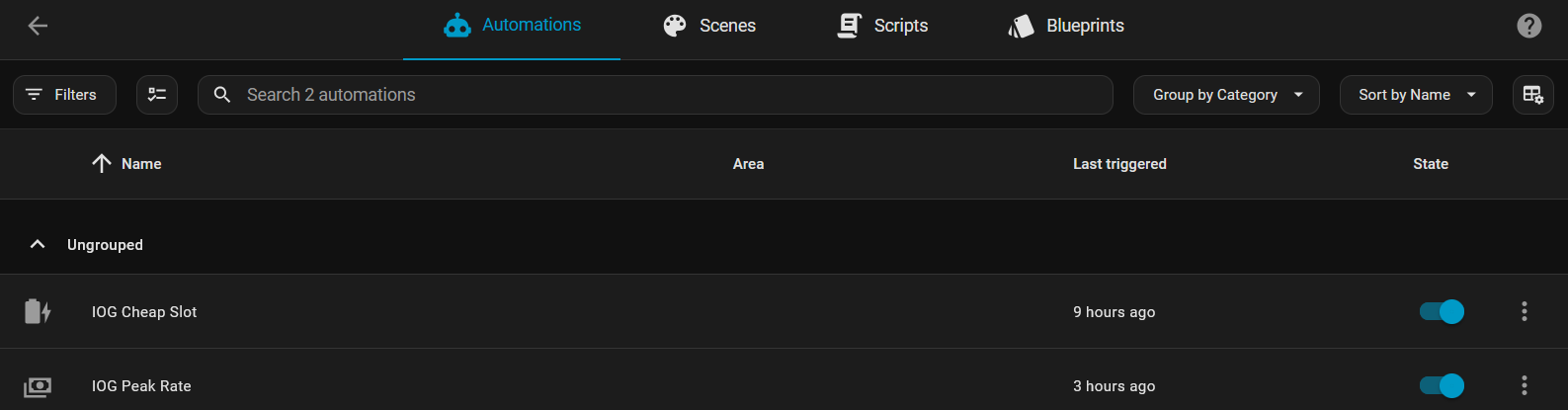Open the Blueprints tab
Viewport: 1568px width, 410px height.
click(x=1066, y=26)
